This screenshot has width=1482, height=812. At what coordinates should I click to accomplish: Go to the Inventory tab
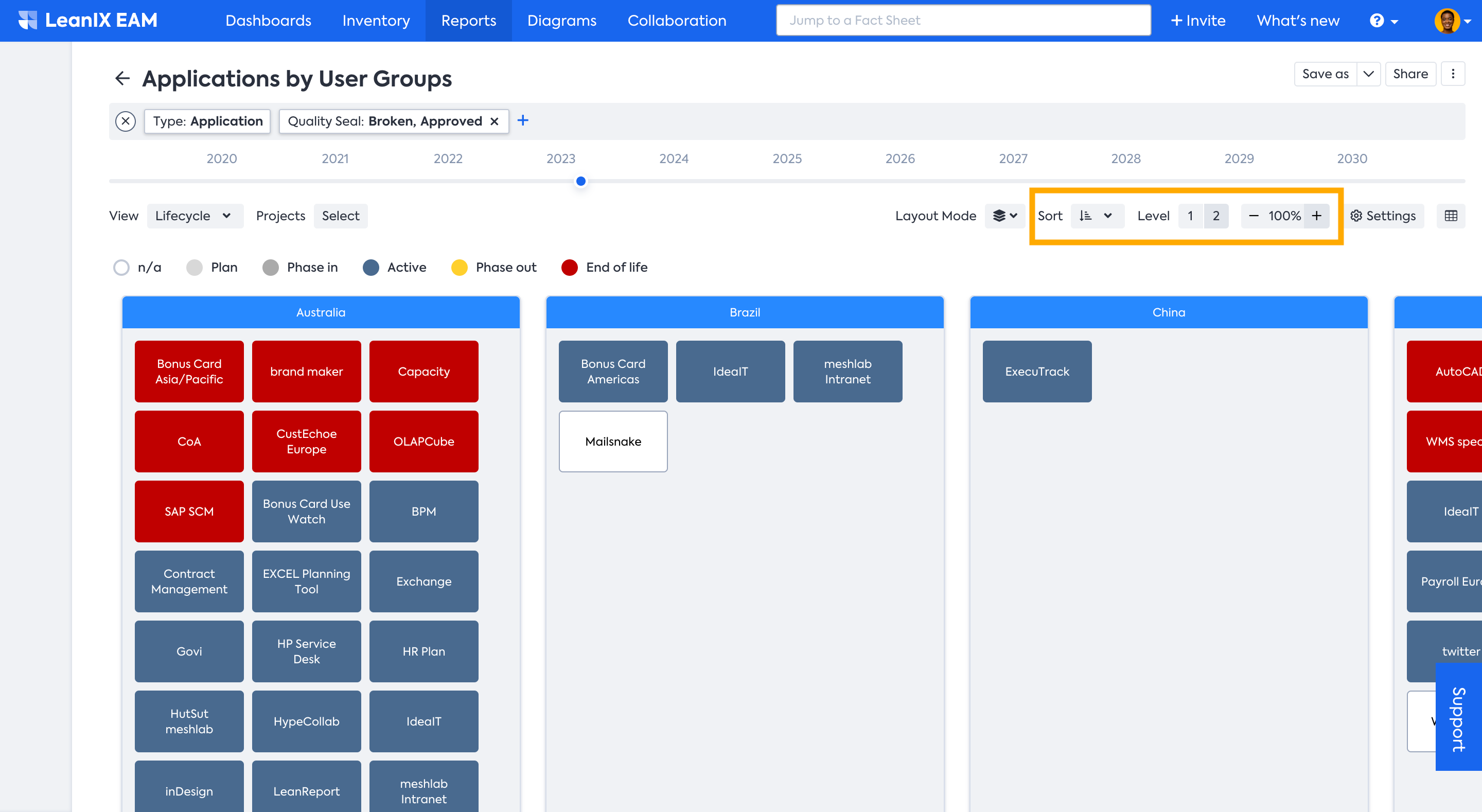click(376, 21)
